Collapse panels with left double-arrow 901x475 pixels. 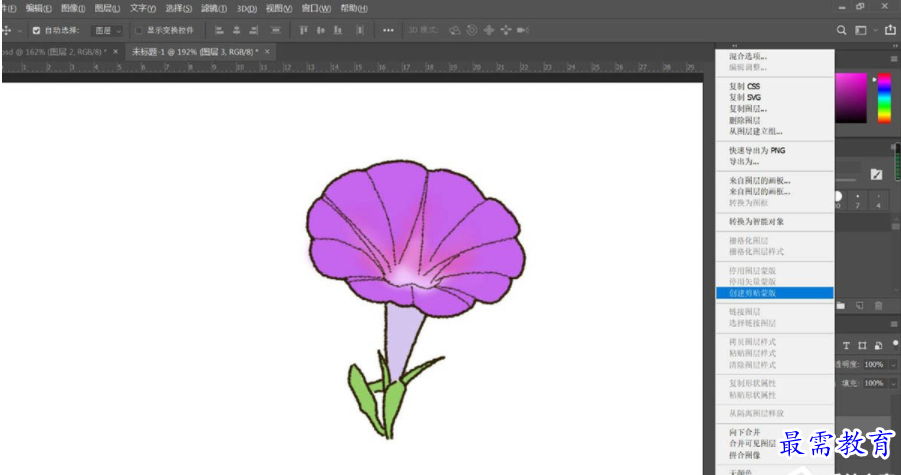[x=734, y=45]
